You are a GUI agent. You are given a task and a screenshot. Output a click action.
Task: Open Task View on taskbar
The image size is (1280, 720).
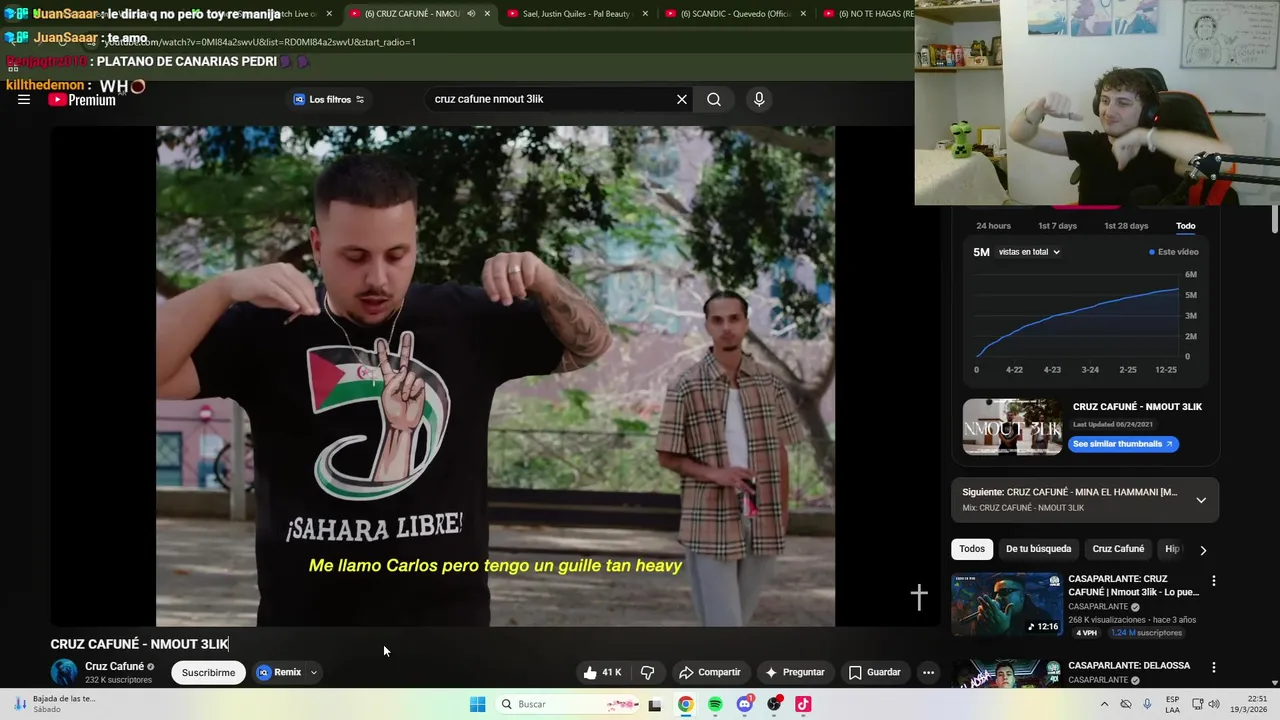(655, 704)
